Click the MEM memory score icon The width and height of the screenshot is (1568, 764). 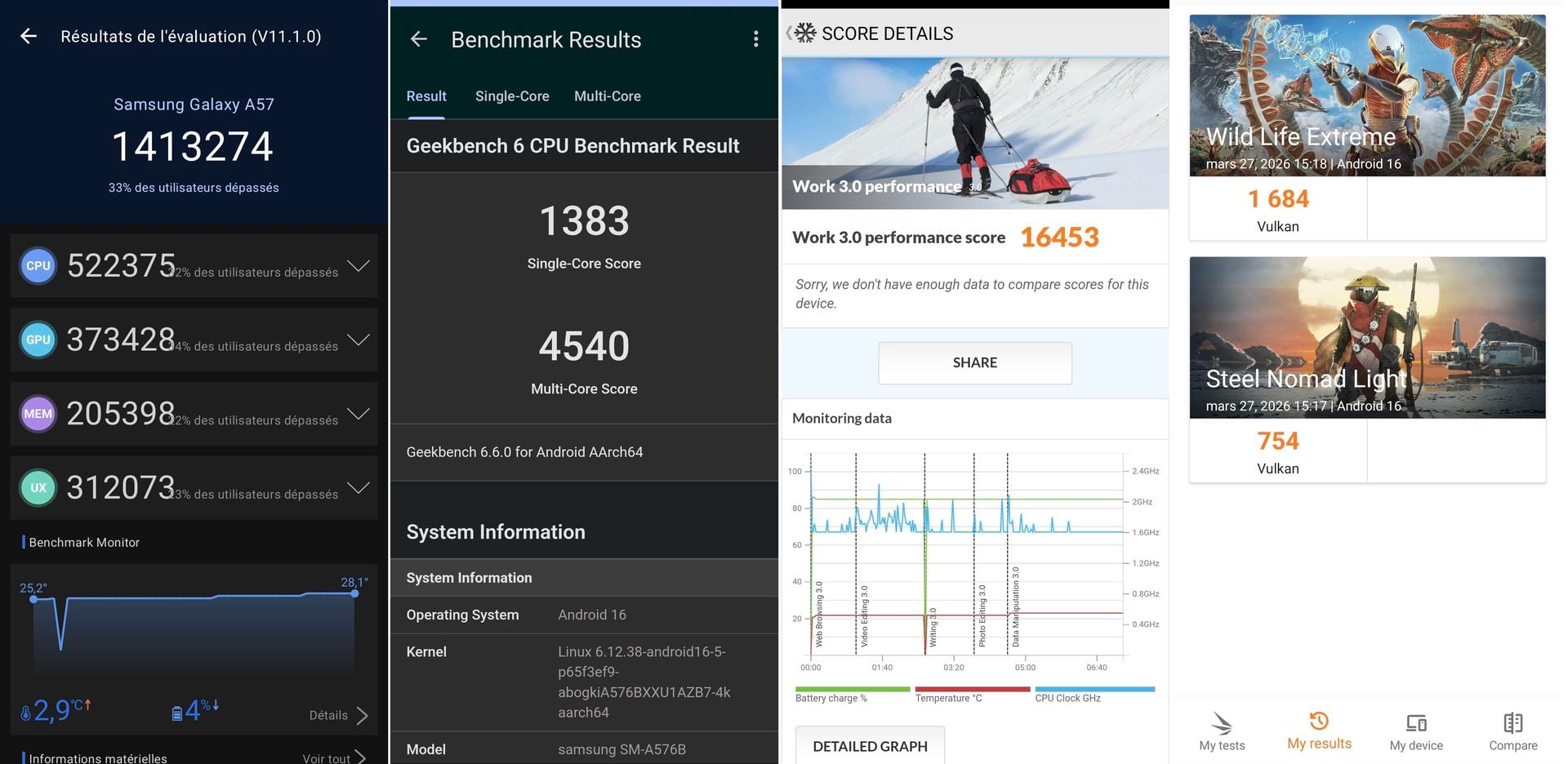pos(38,414)
